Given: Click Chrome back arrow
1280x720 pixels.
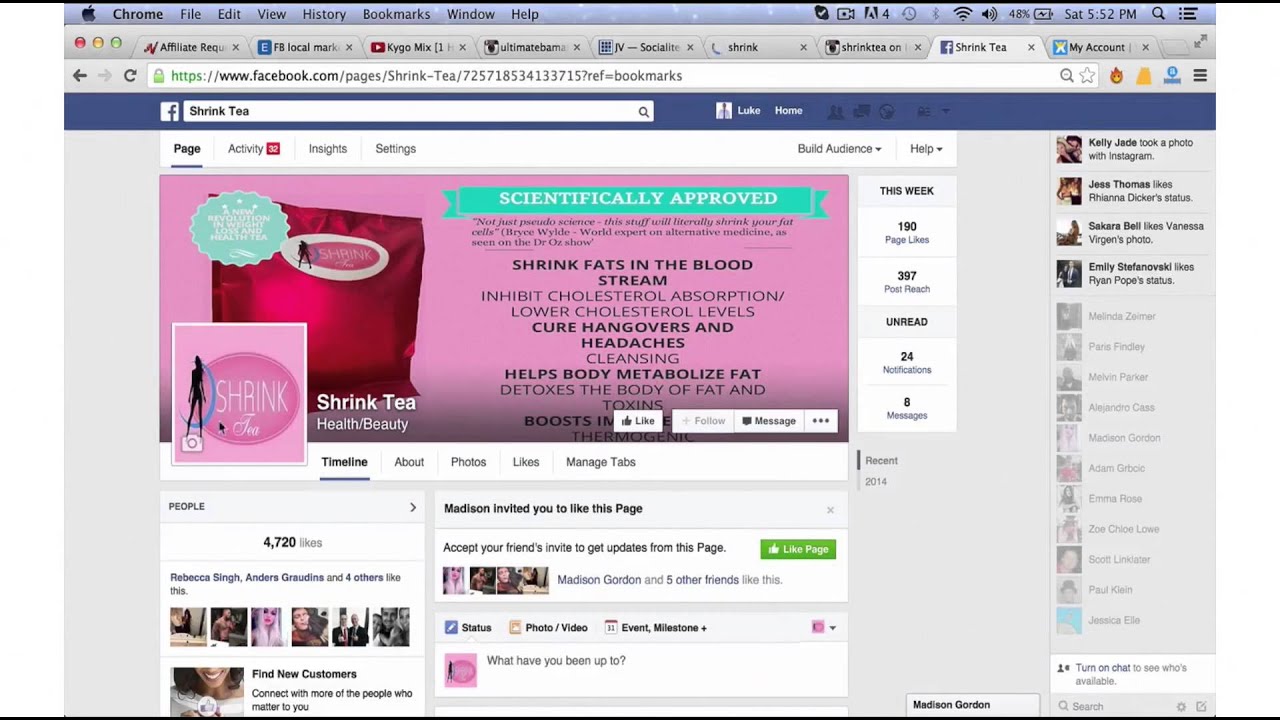Looking at the screenshot, I should [80, 76].
